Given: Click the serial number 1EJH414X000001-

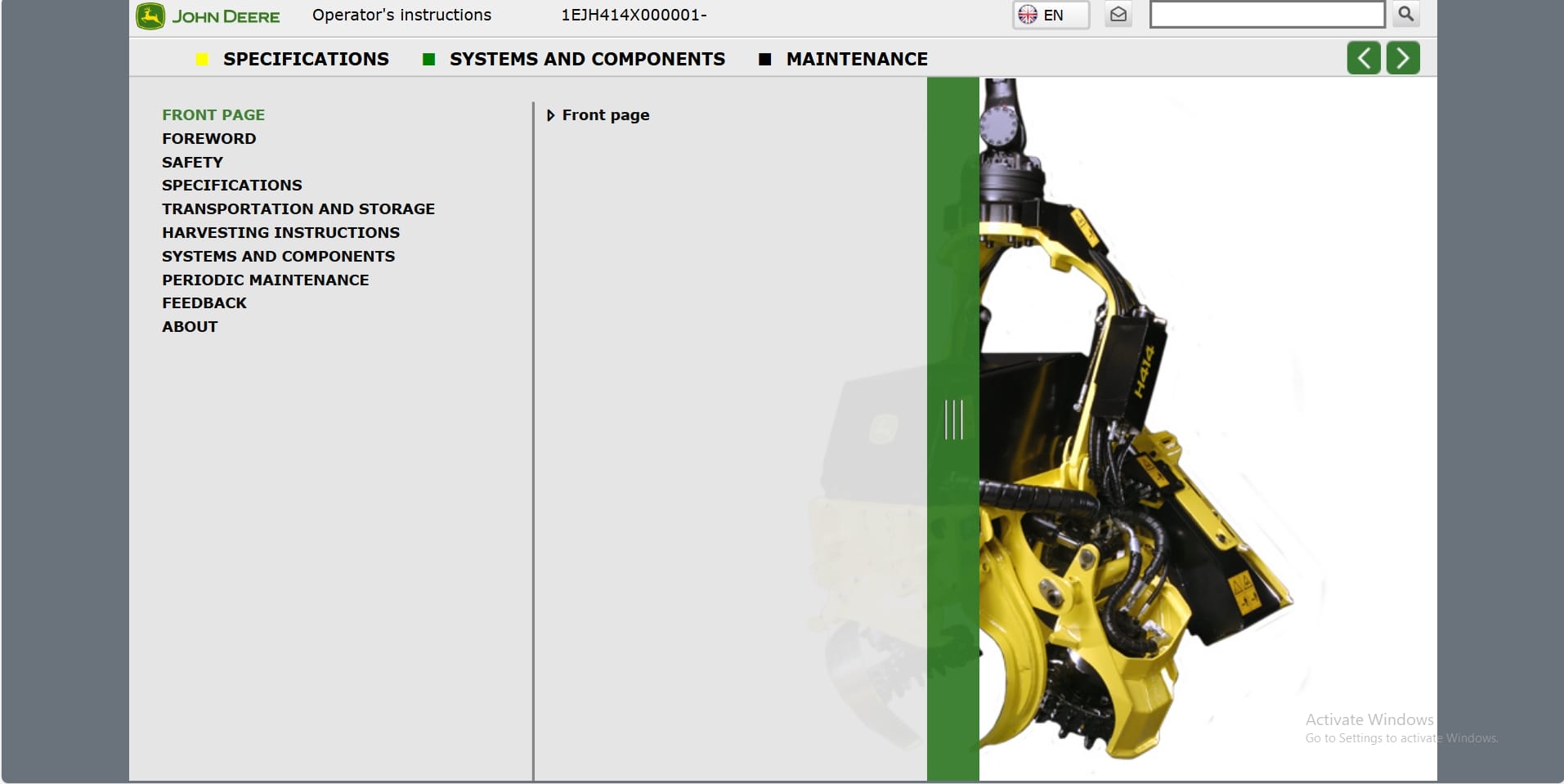Looking at the screenshot, I should pyautogui.click(x=634, y=15).
